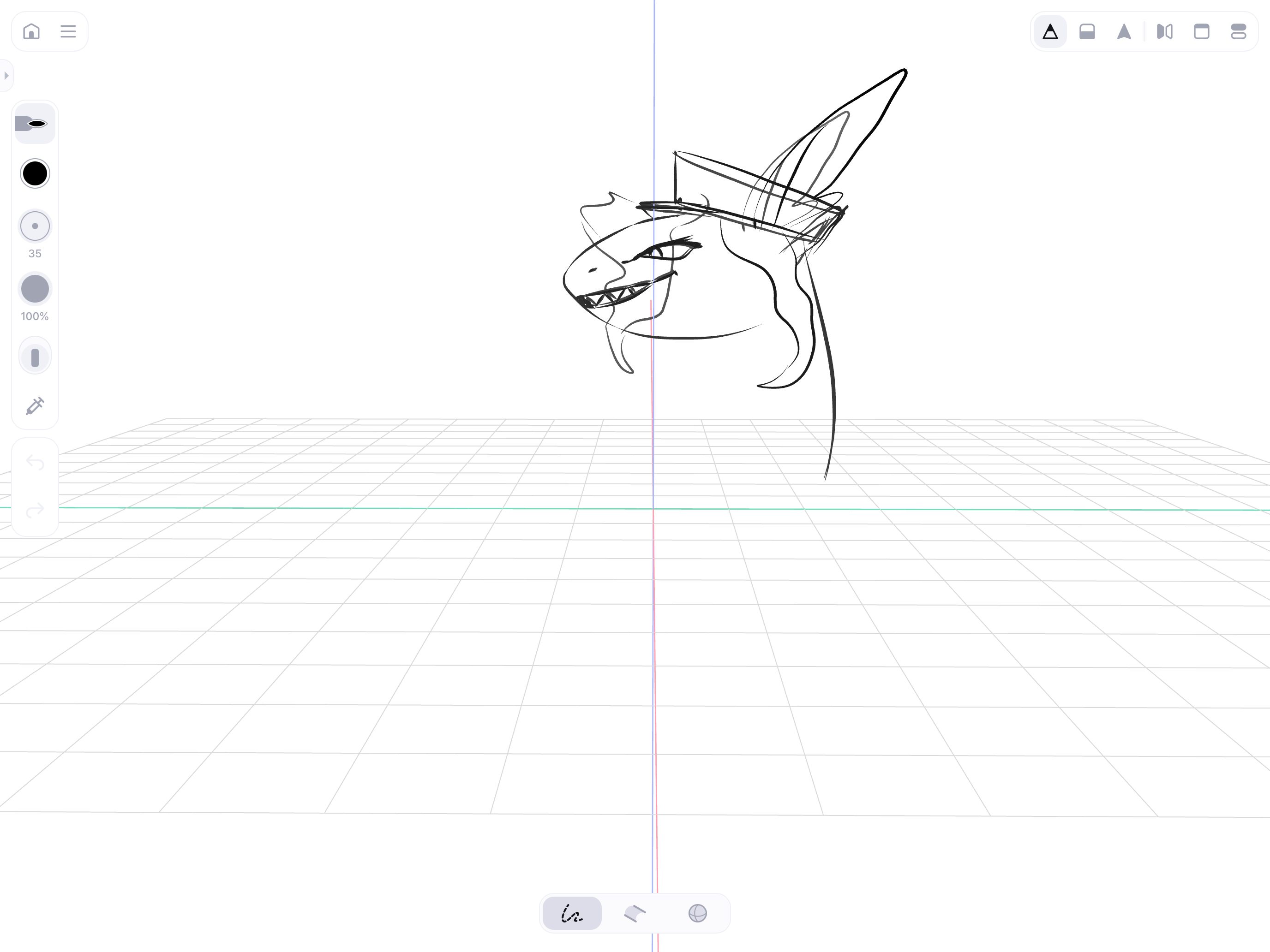Adjust brush size control showing 35

(35, 226)
